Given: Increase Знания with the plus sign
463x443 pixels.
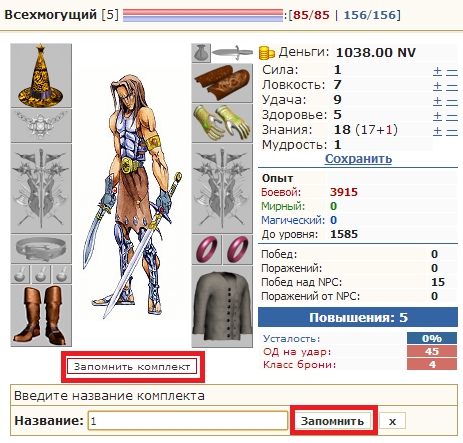Looking at the screenshot, I should pos(437,131).
